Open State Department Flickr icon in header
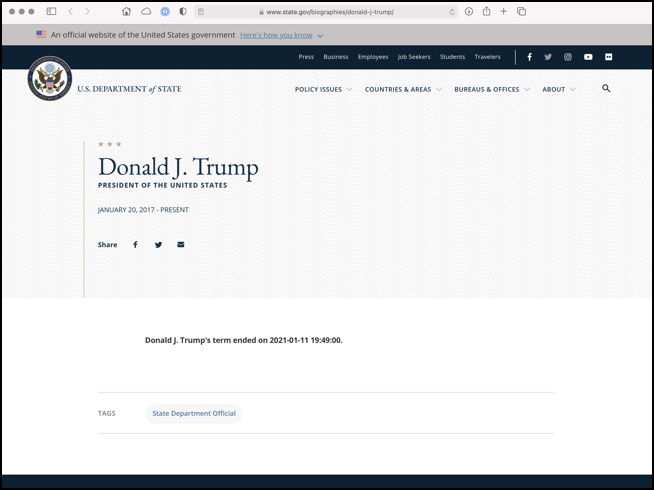Viewport: 654px width, 490px height. (x=609, y=57)
